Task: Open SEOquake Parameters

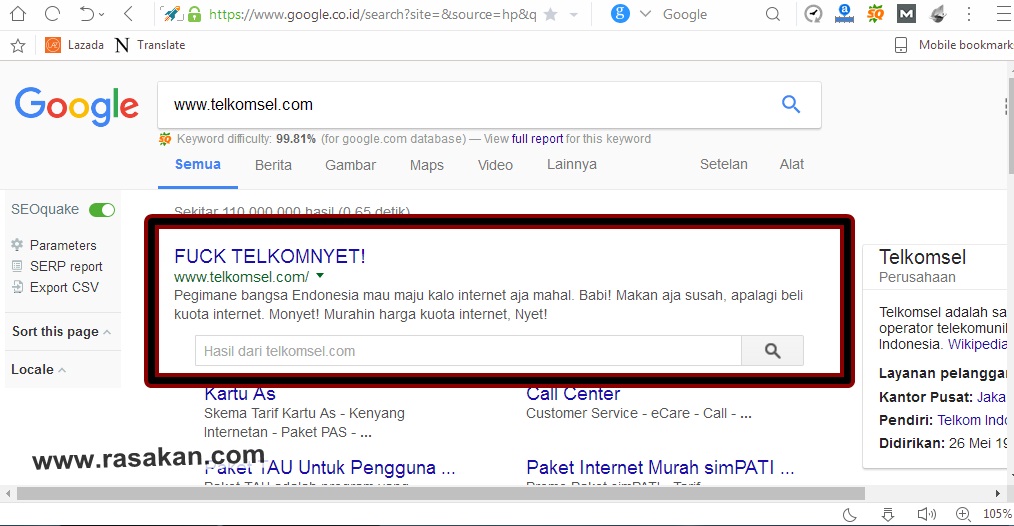Action: pyautogui.click(x=63, y=245)
